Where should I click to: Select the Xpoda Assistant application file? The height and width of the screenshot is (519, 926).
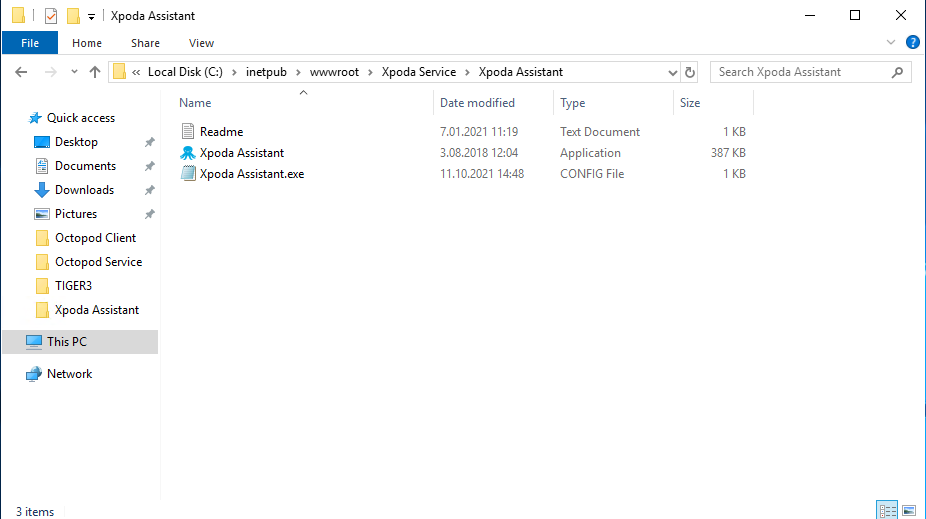click(x=242, y=153)
